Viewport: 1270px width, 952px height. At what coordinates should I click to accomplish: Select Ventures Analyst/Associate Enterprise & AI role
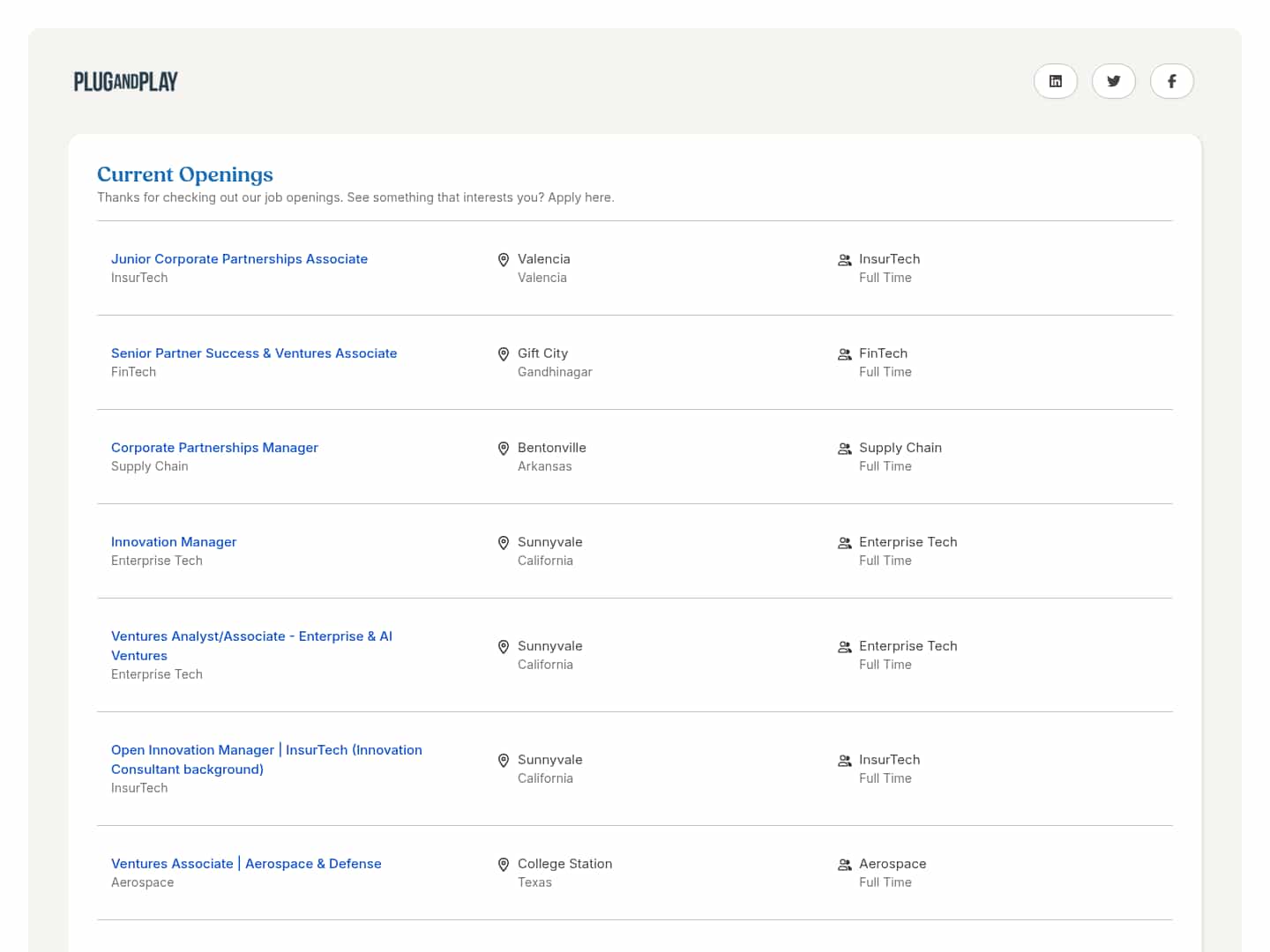251,636
